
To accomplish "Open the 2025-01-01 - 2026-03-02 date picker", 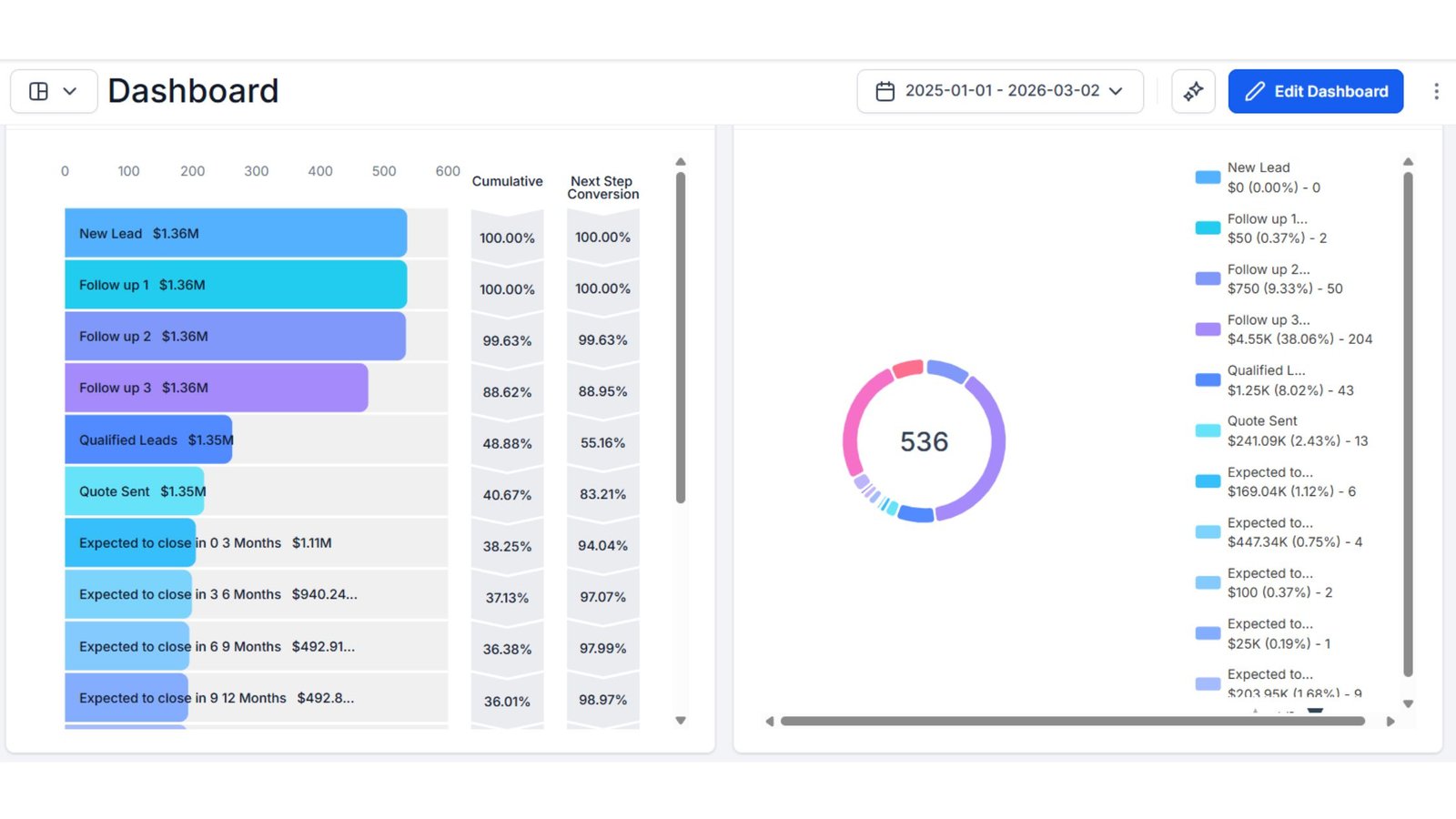I will pyautogui.click(x=1001, y=91).
